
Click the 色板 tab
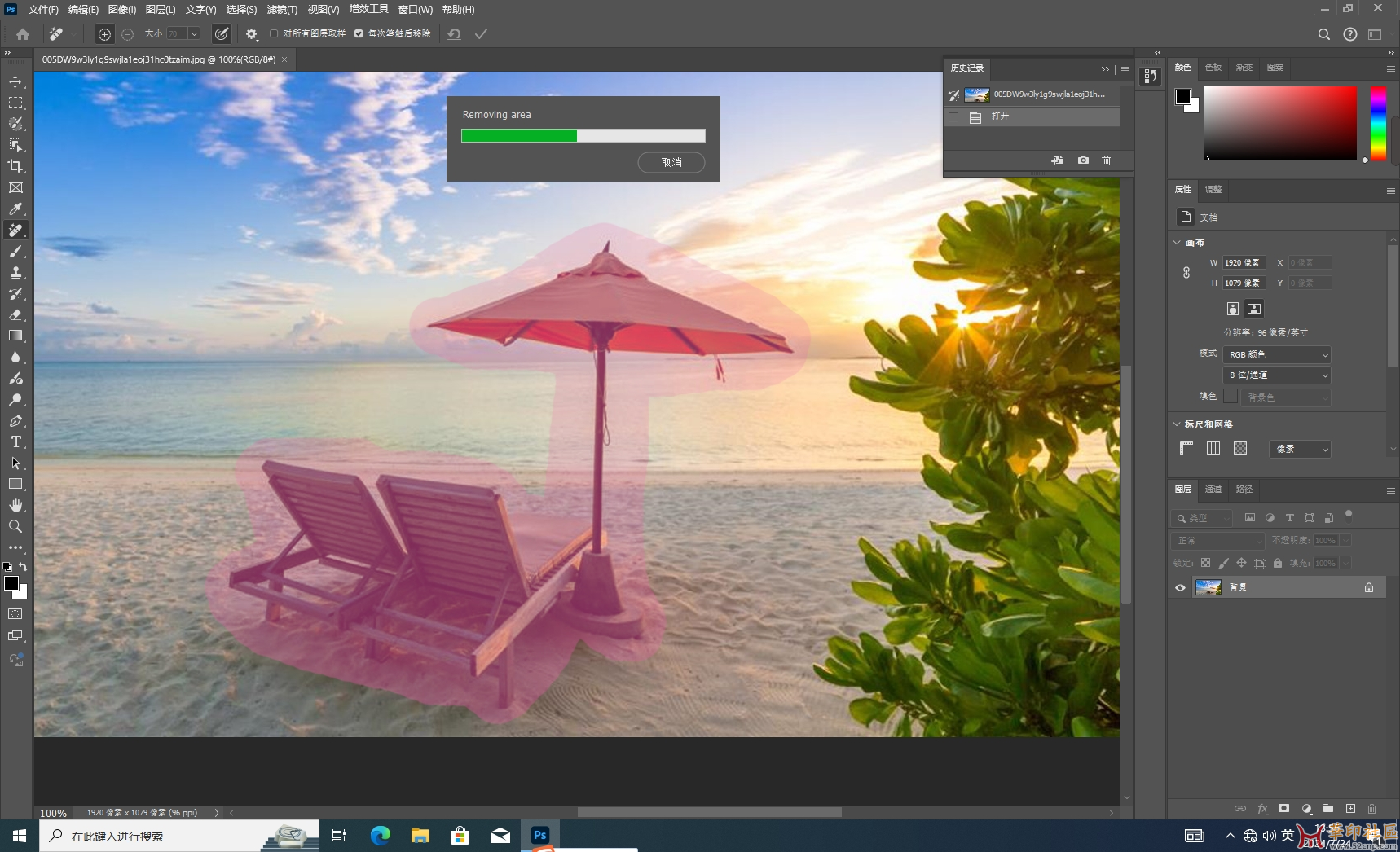point(1213,67)
